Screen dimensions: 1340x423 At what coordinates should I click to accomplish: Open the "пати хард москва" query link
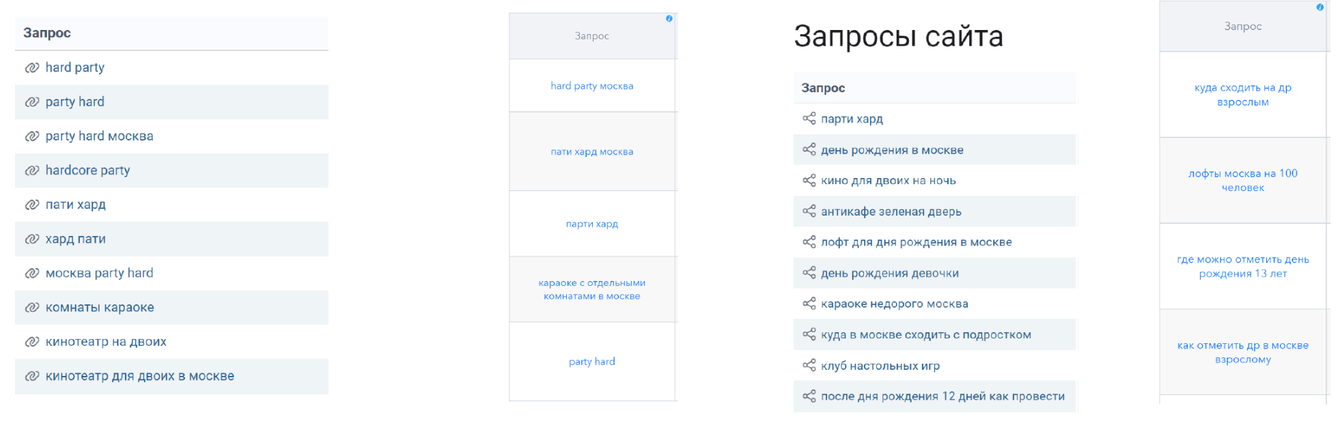[x=592, y=152]
